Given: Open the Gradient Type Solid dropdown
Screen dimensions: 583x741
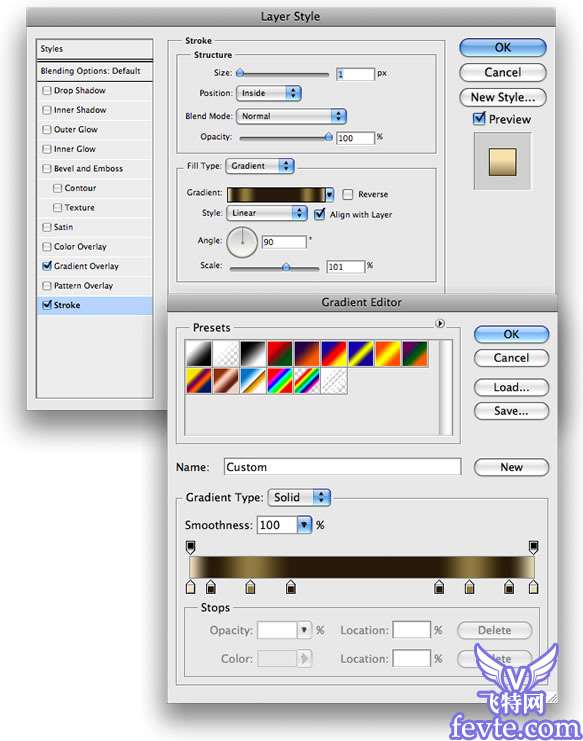Looking at the screenshot, I should (299, 497).
